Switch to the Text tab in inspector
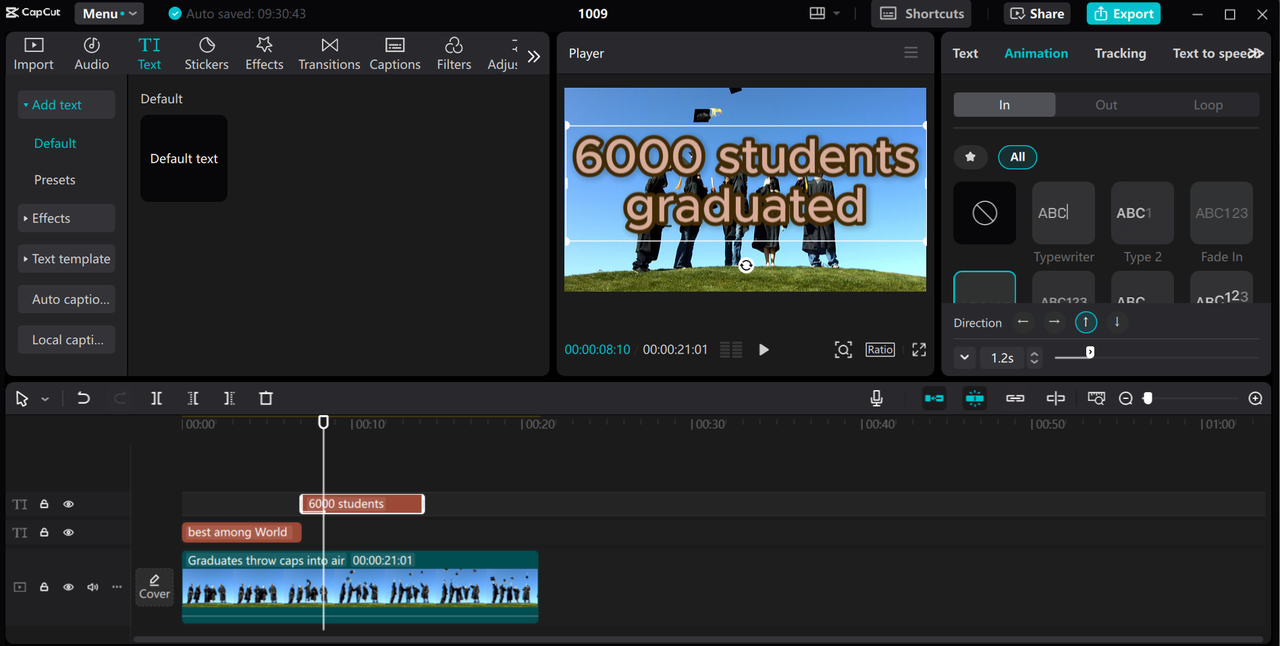The image size is (1280, 646). point(965,53)
